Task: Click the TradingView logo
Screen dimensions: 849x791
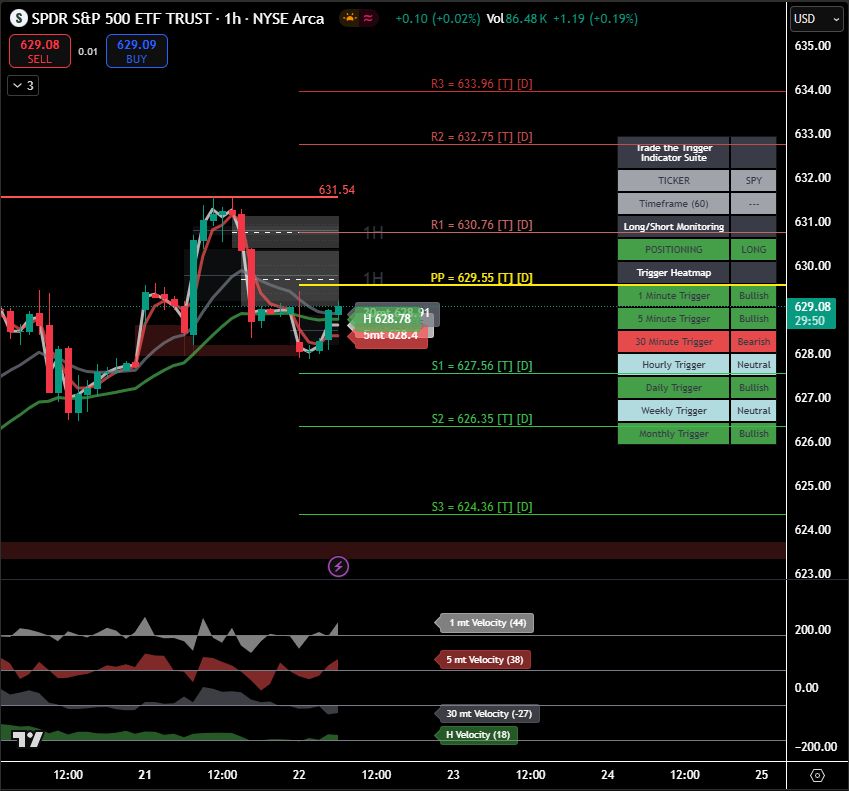Action: 27,739
